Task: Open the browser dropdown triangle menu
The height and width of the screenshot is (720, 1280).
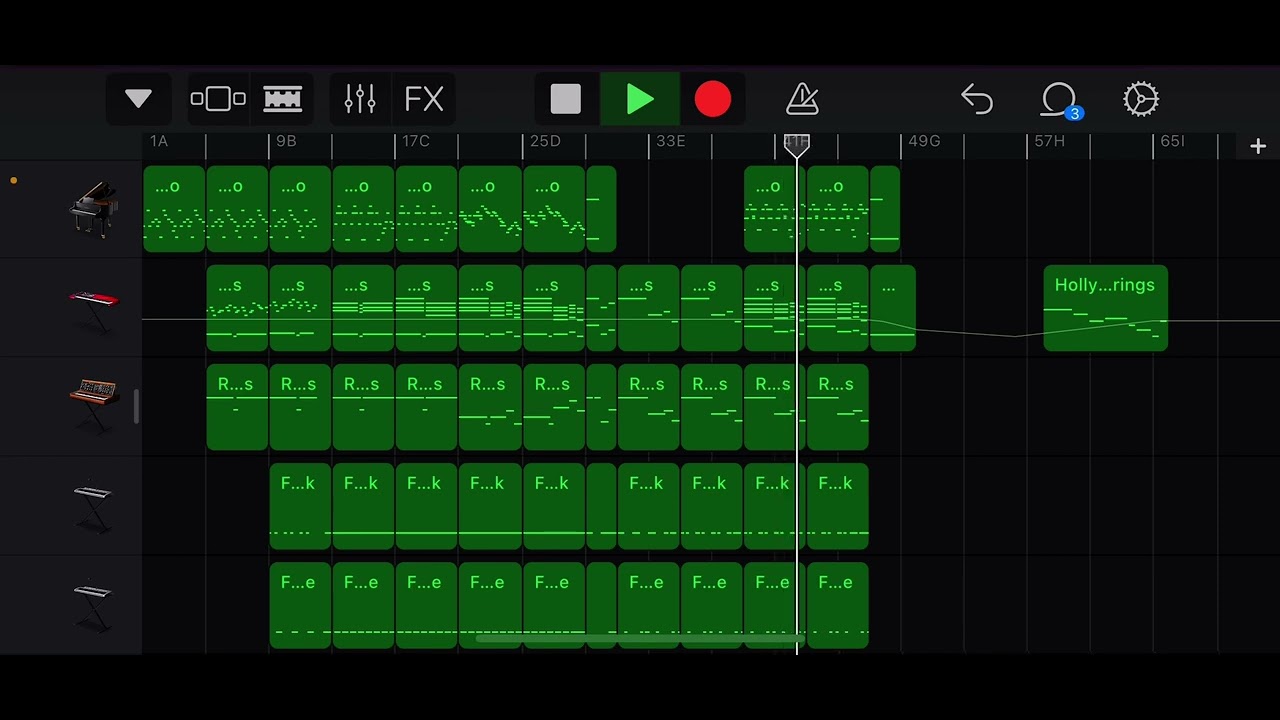Action: [138, 99]
